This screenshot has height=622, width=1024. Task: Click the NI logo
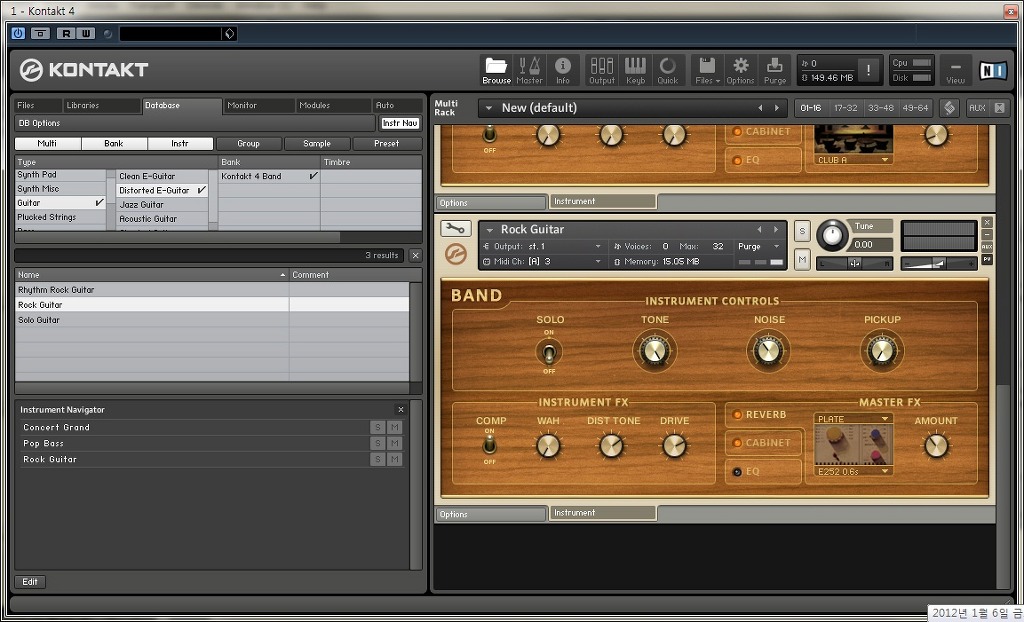click(993, 71)
